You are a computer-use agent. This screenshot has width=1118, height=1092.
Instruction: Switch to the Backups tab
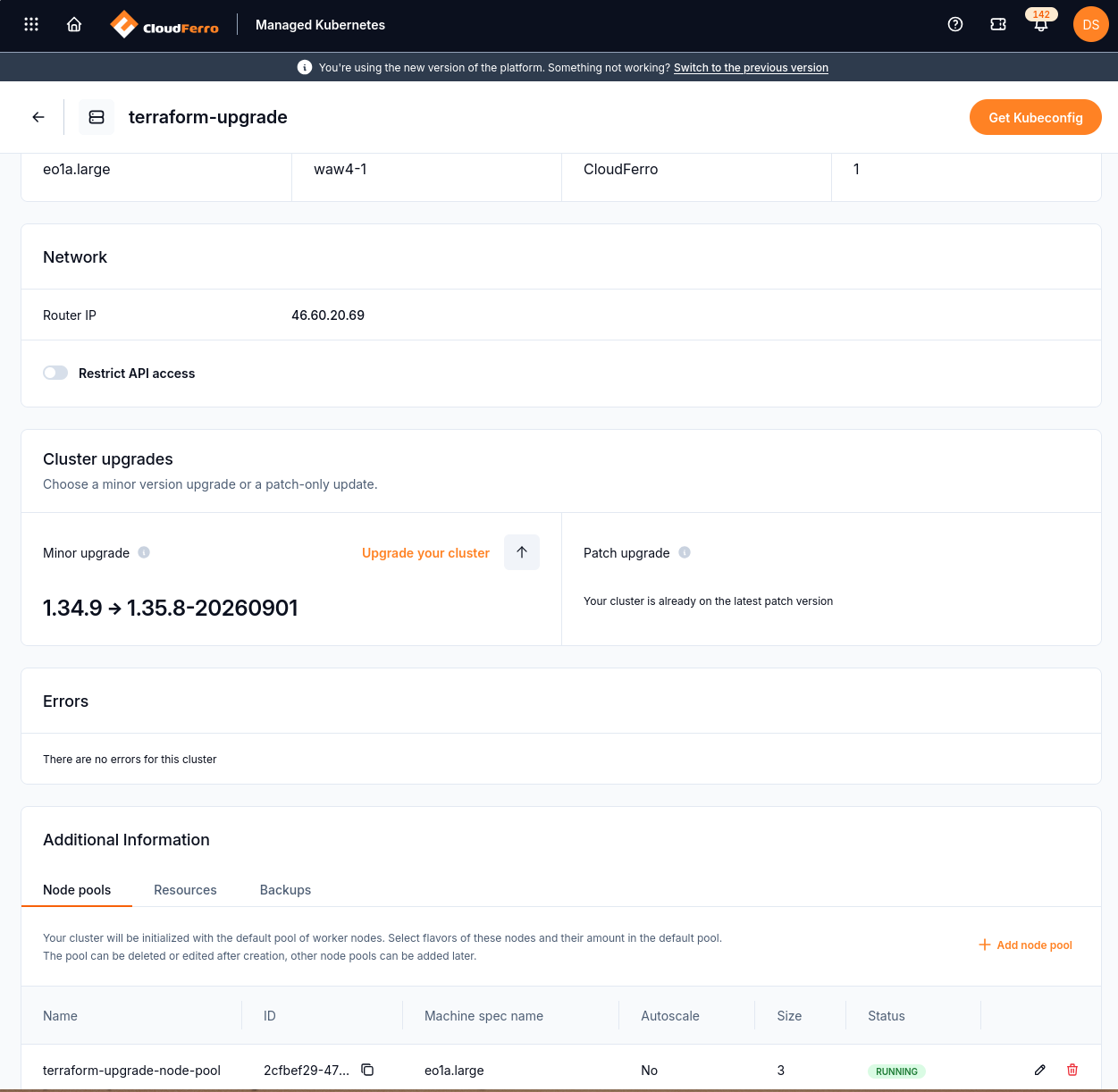[285, 890]
